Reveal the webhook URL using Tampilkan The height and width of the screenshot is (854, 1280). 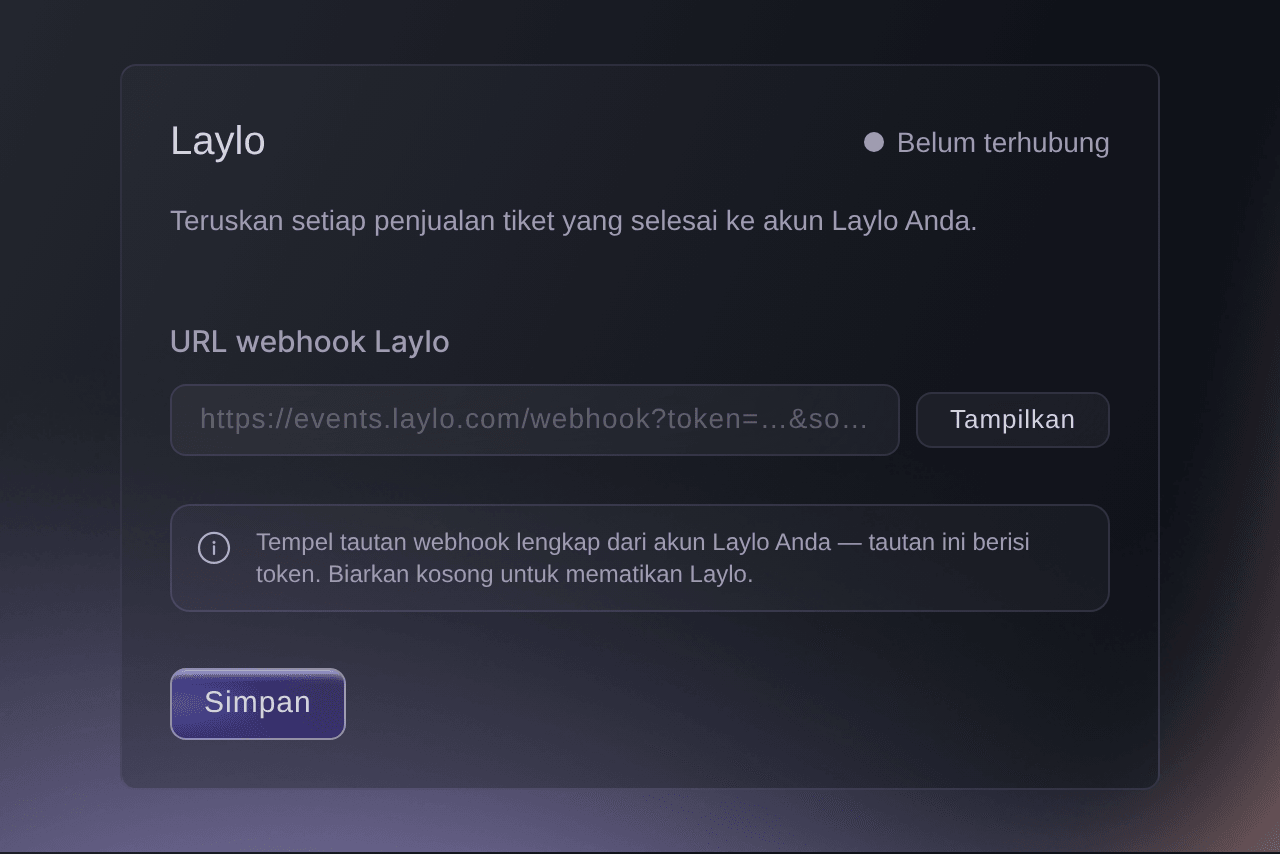pos(1013,420)
